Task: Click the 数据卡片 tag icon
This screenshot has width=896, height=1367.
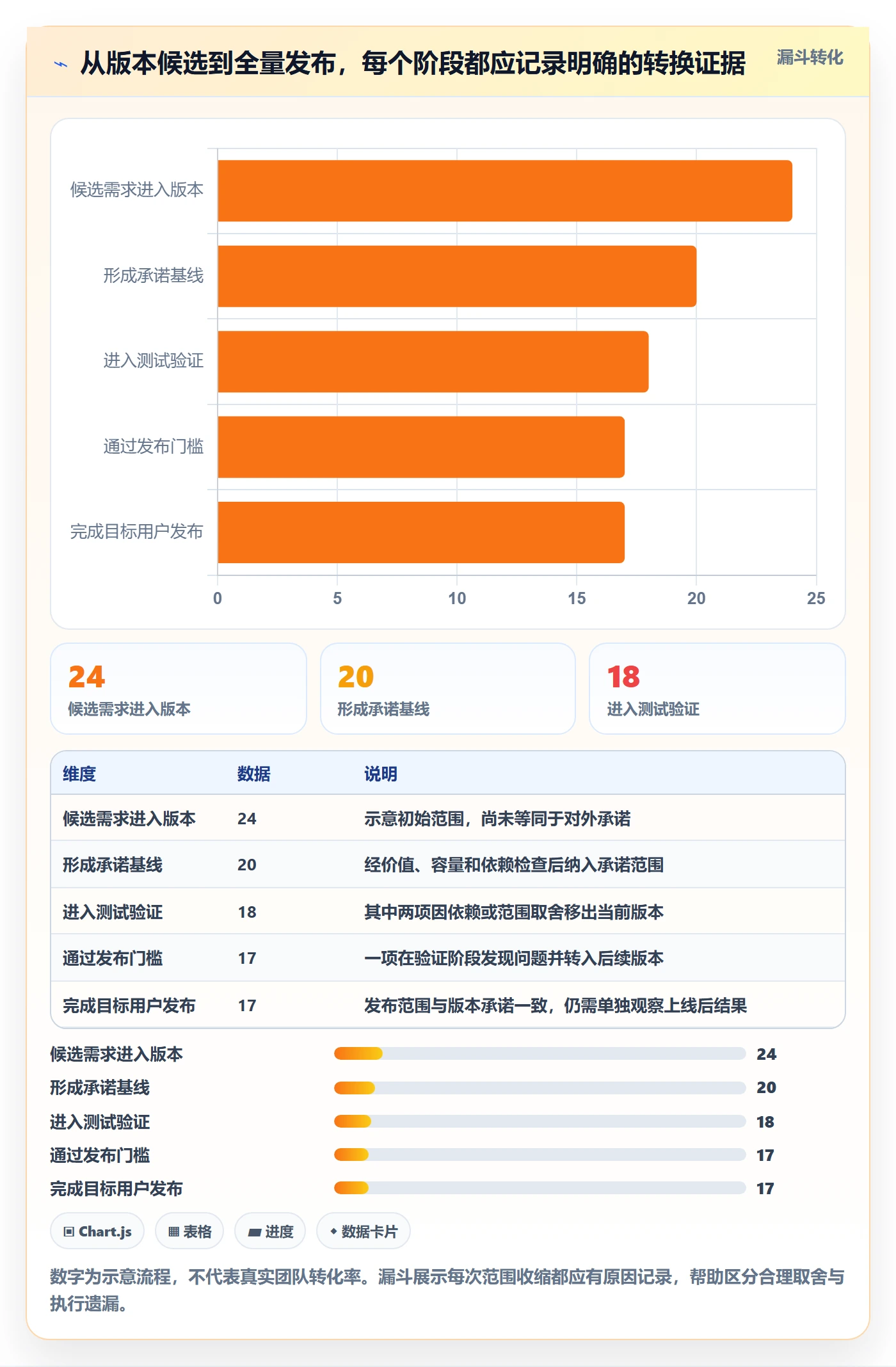Action: pos(333,1231)
